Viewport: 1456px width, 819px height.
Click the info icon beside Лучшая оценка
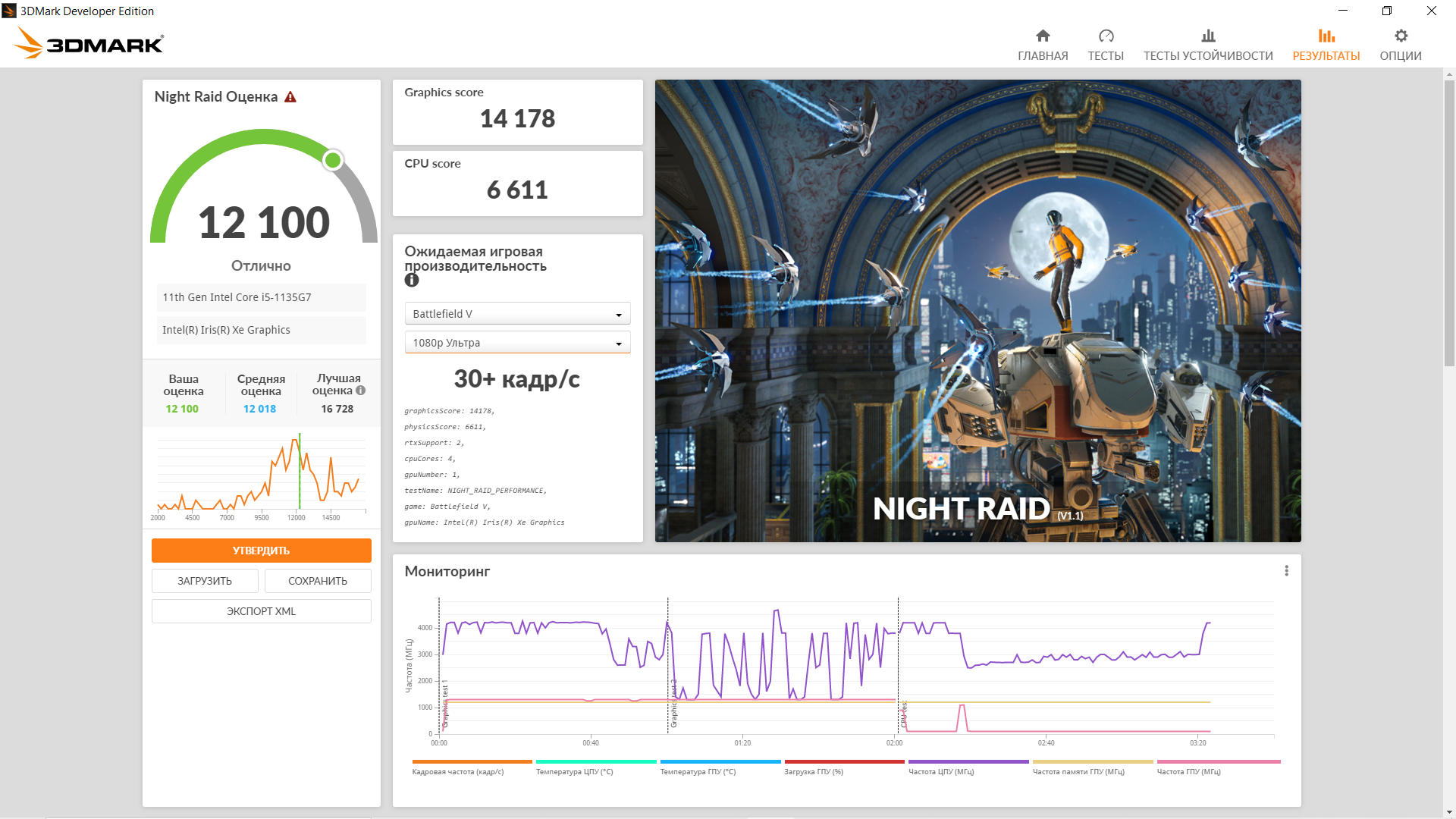361,391
